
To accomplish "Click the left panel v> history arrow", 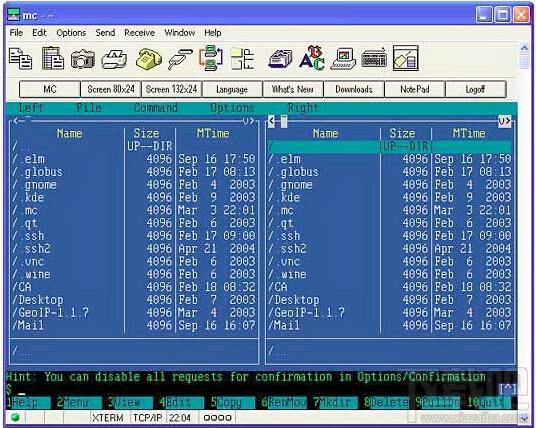I will [249, 121].
